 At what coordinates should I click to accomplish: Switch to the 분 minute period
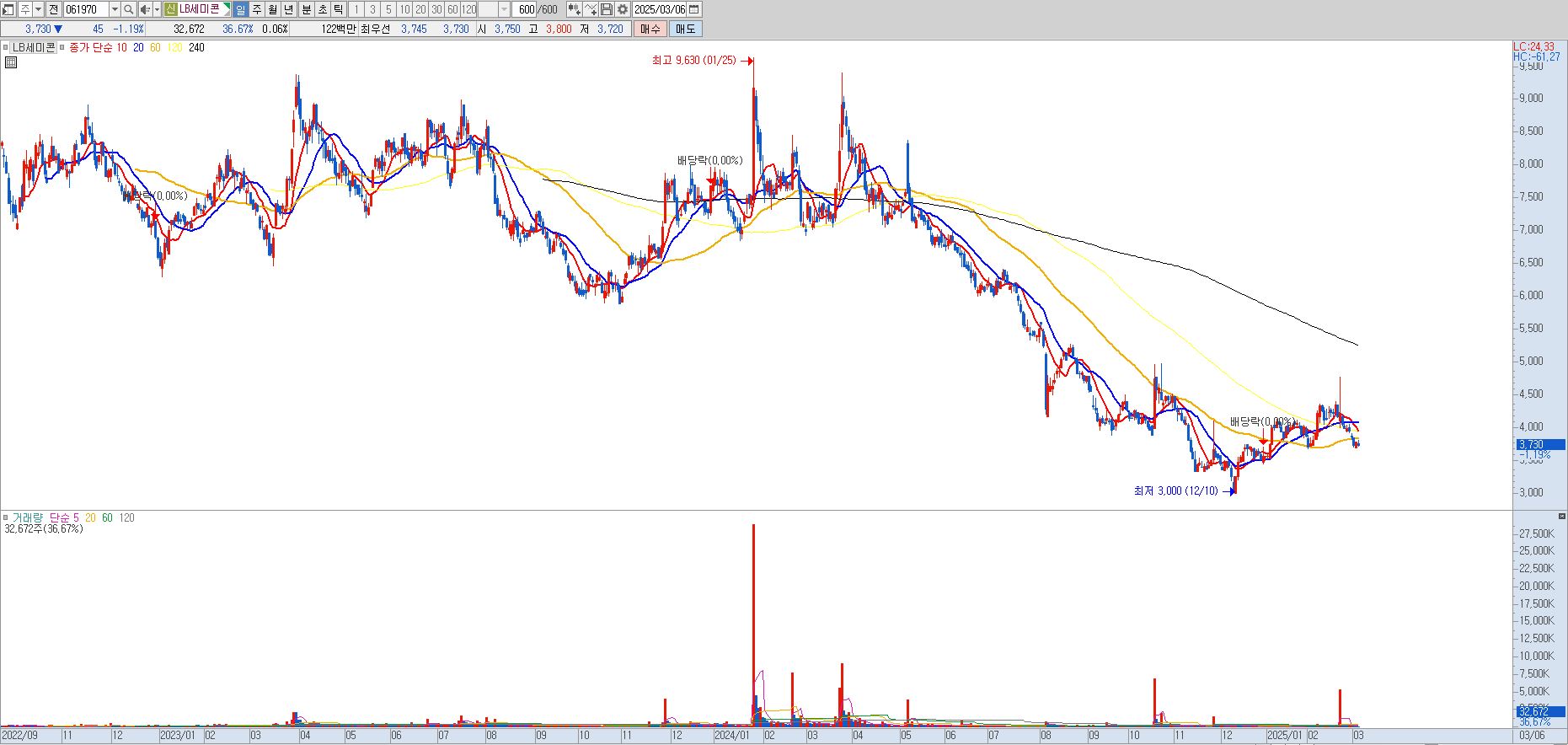coord(307,9)
